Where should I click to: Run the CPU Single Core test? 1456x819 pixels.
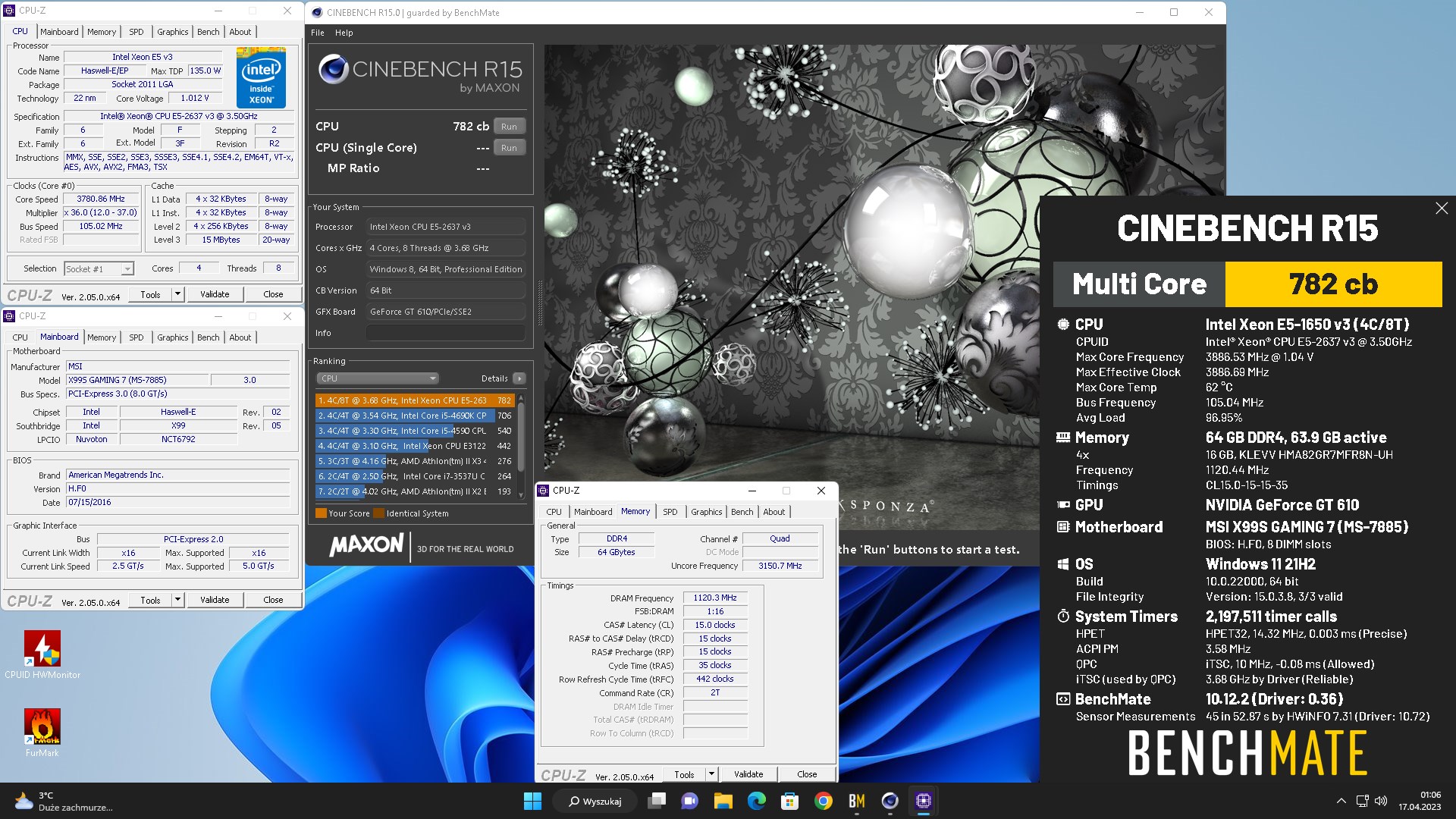[509, 148]
